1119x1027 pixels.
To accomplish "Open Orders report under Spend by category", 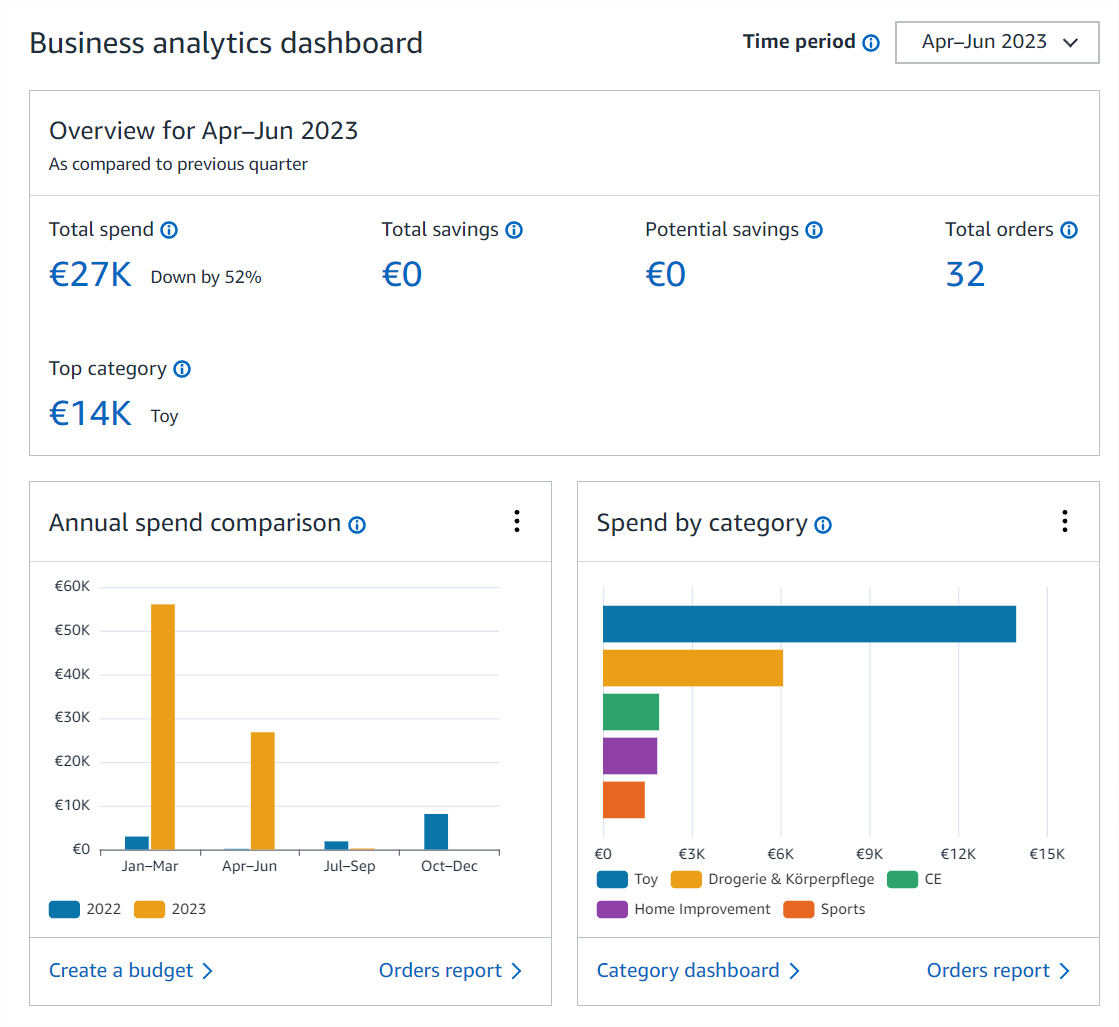I will [998, 971].
